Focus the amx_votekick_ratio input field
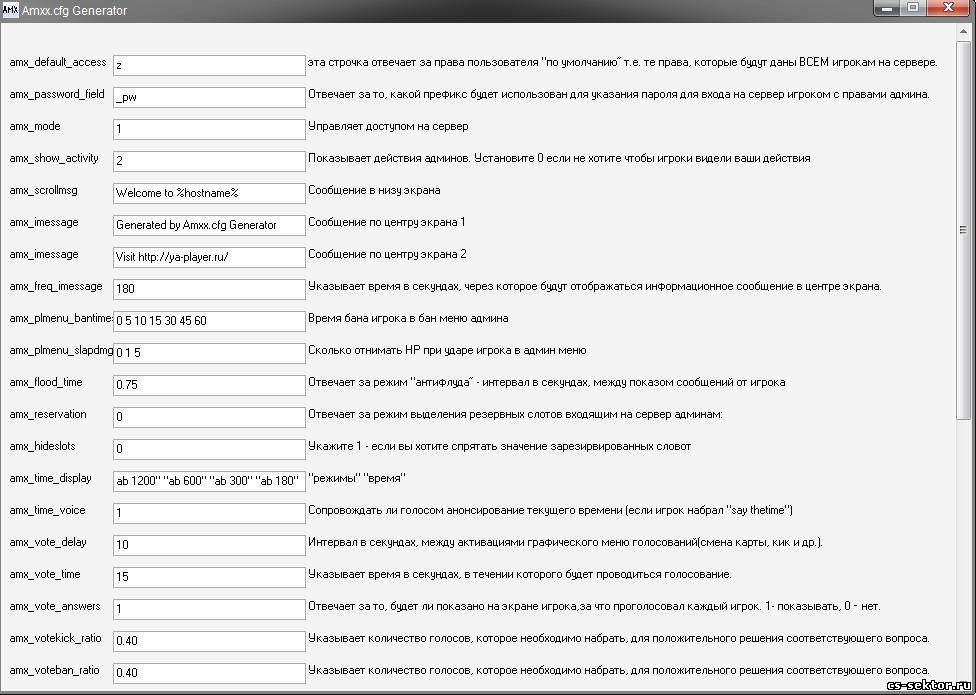Screen dimensions: 976x695 click(209, 641)
